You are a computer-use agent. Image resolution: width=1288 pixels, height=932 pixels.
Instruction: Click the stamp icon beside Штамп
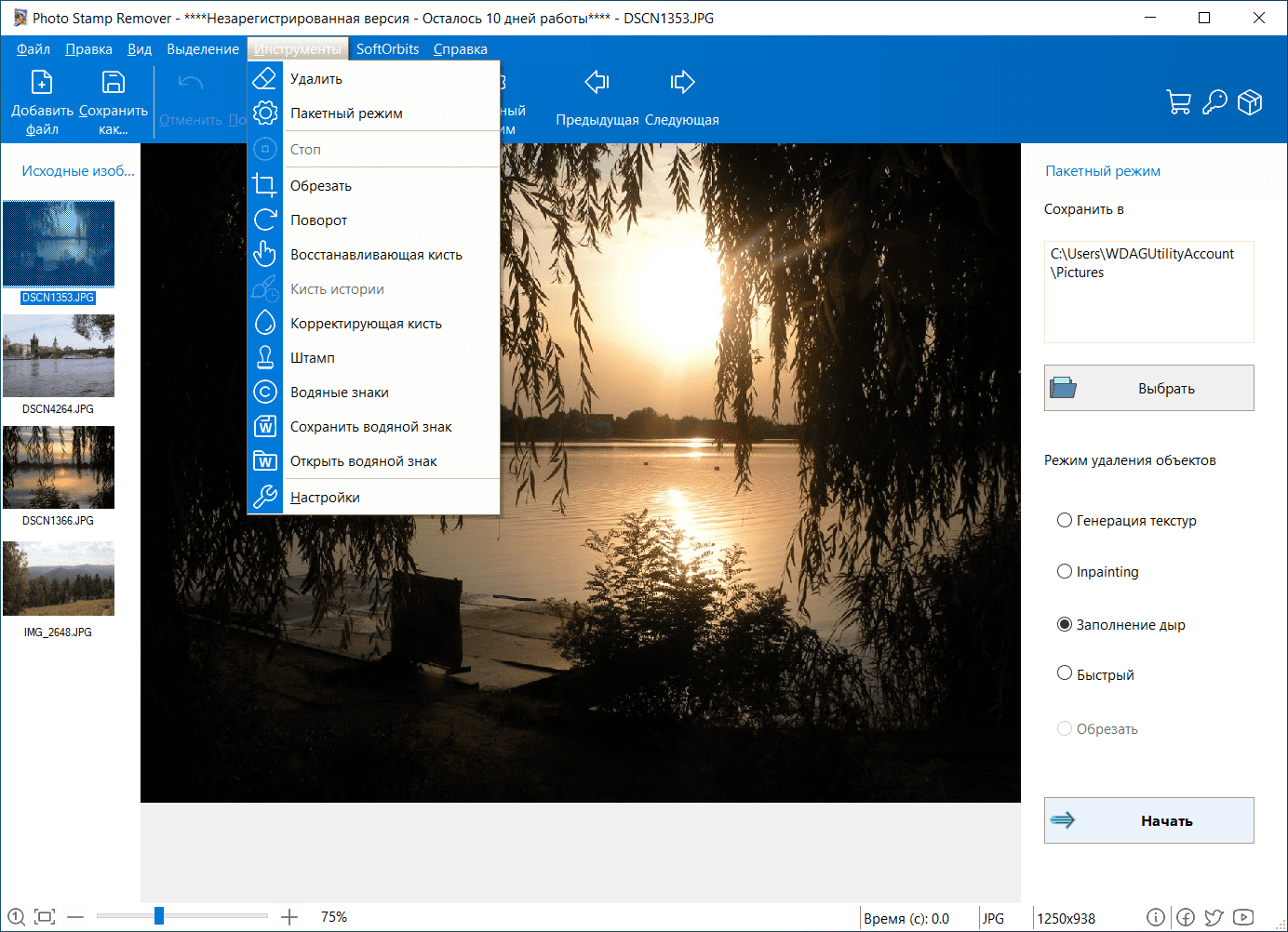(x=265, y=357)
